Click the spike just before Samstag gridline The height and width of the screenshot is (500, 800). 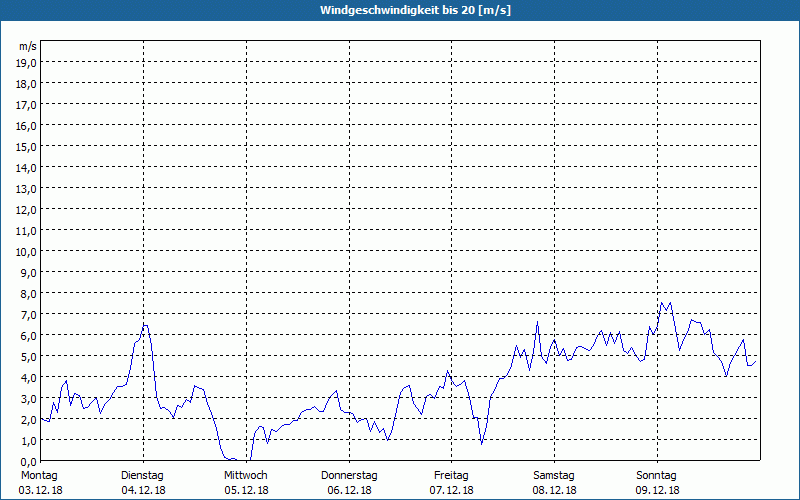pos(537,322)
